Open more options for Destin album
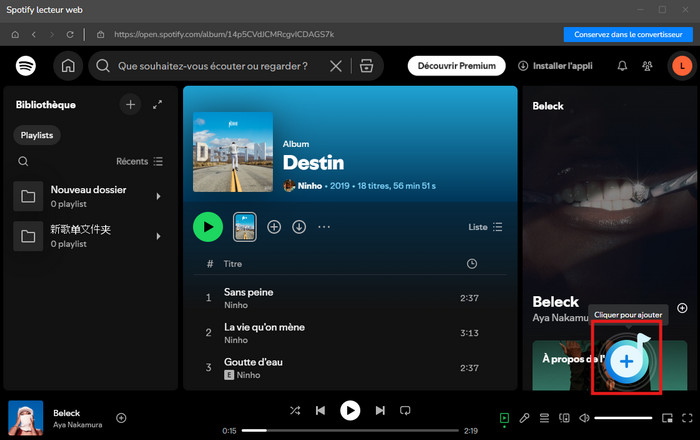Image resolution: width=700 pixels, height=440 pixels. (324, 227)
